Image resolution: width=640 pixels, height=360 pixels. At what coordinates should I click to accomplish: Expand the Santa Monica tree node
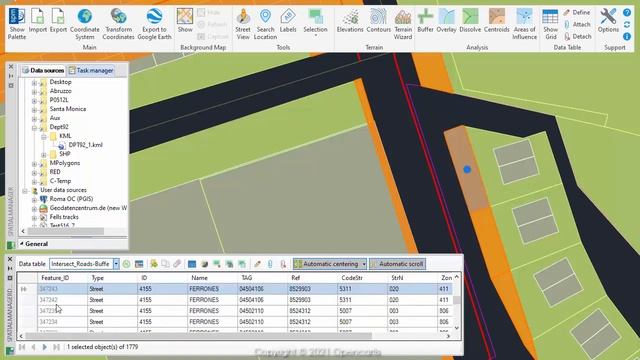34,109
